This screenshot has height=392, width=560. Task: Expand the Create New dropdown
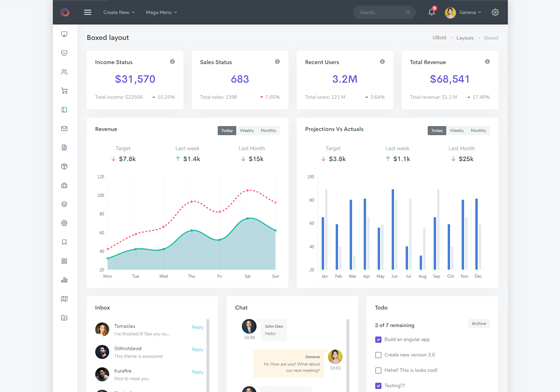click(x=119, y=12)
